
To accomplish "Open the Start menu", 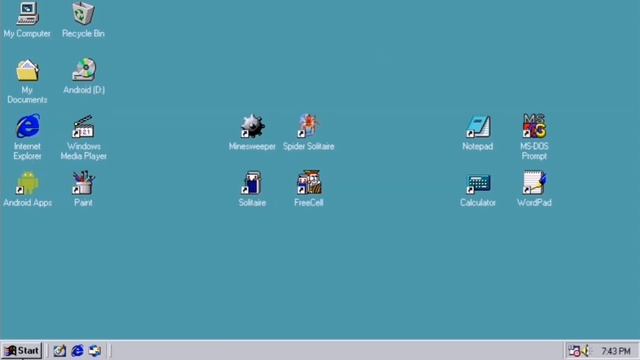I will click(22, 351).
